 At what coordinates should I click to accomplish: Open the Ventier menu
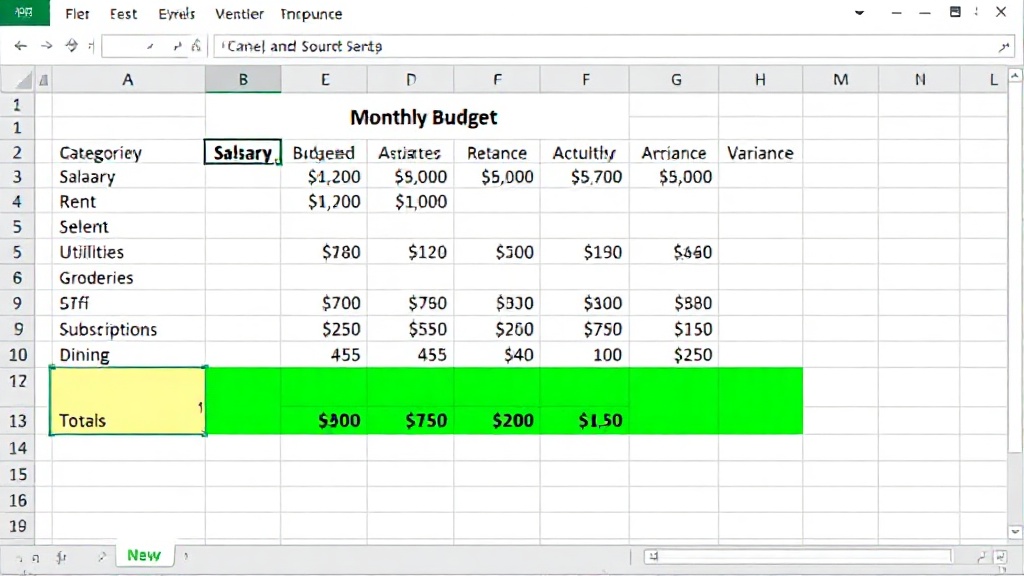pyautogui.click(x=239, y=14)
